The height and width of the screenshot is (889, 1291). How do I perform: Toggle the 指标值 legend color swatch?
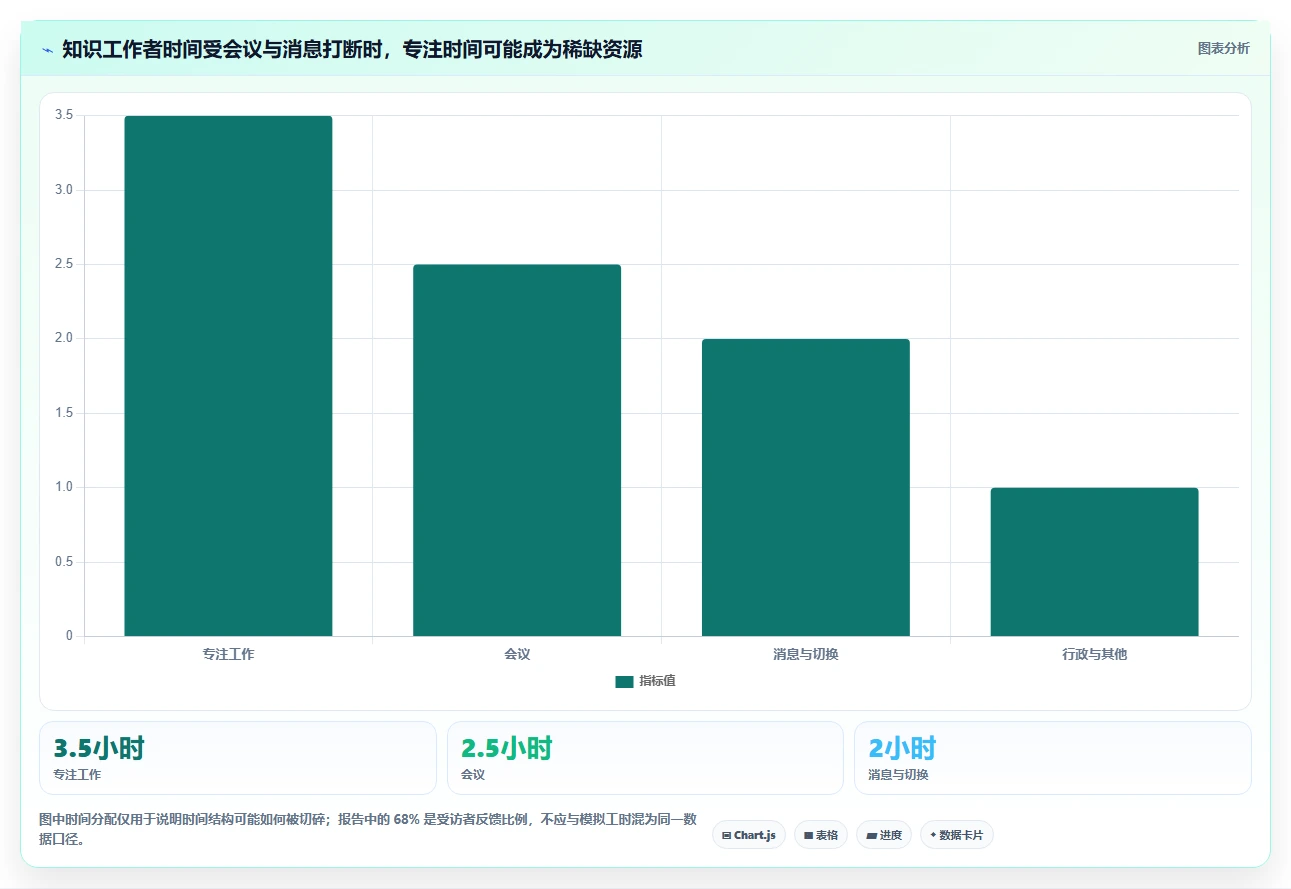(x=624, y=681)
